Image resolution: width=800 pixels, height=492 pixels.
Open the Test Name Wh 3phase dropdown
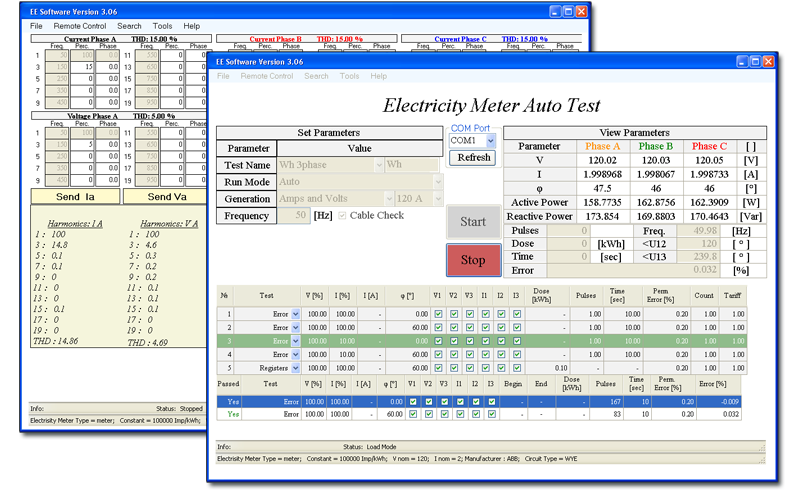point(379,165)
